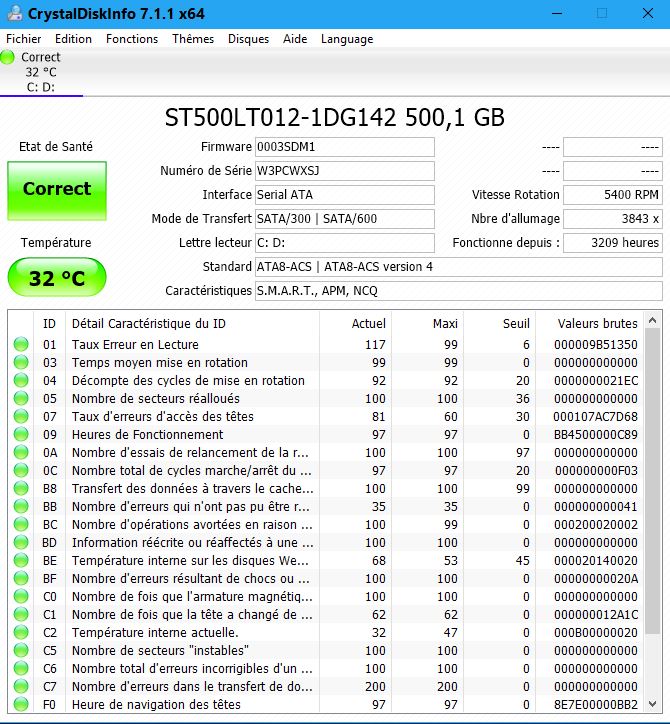
Task: Select the Heure de navigation des têtes text
Action: 156,705
